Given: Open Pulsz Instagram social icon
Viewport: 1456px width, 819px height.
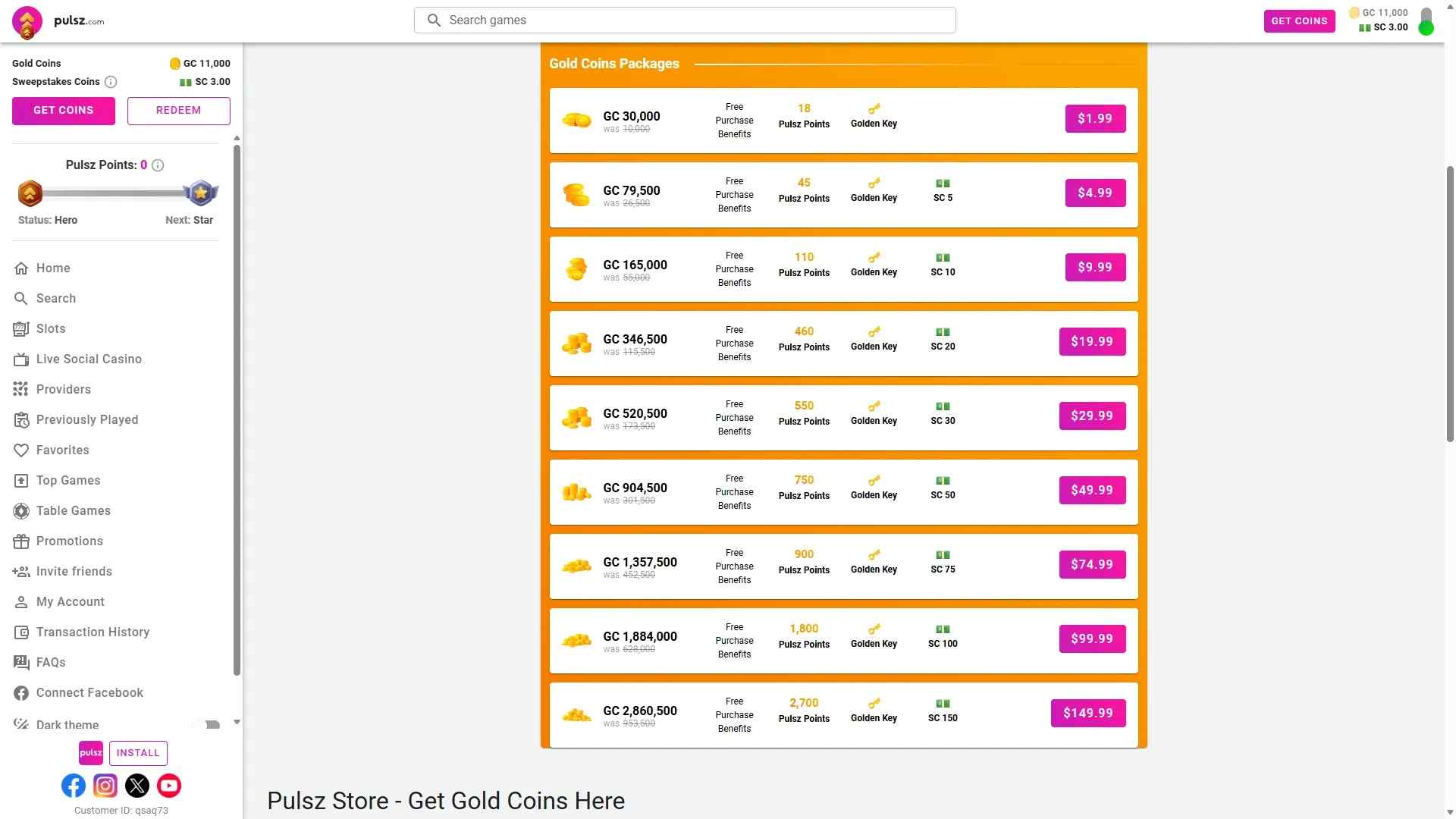Looking at the screenshot, I should tap(105, 786).
